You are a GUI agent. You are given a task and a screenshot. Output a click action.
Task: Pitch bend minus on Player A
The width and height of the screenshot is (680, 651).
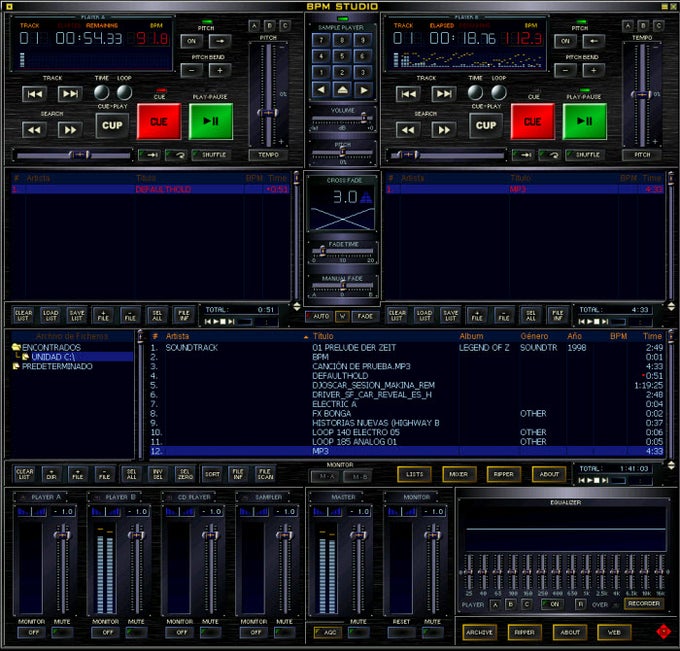click(x=192, y=70)
